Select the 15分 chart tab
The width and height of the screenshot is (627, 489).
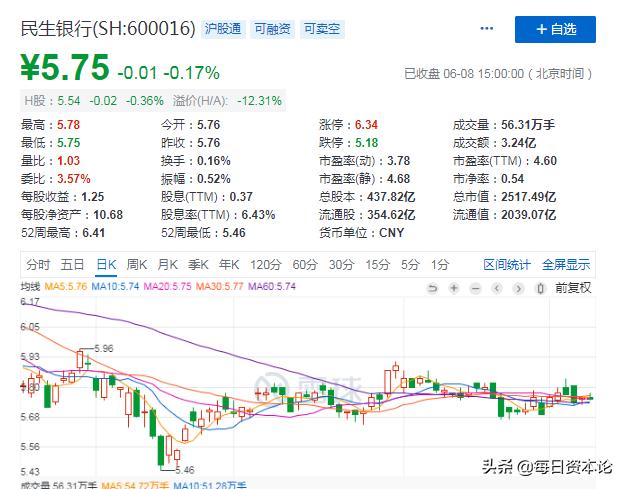point(377,265)
